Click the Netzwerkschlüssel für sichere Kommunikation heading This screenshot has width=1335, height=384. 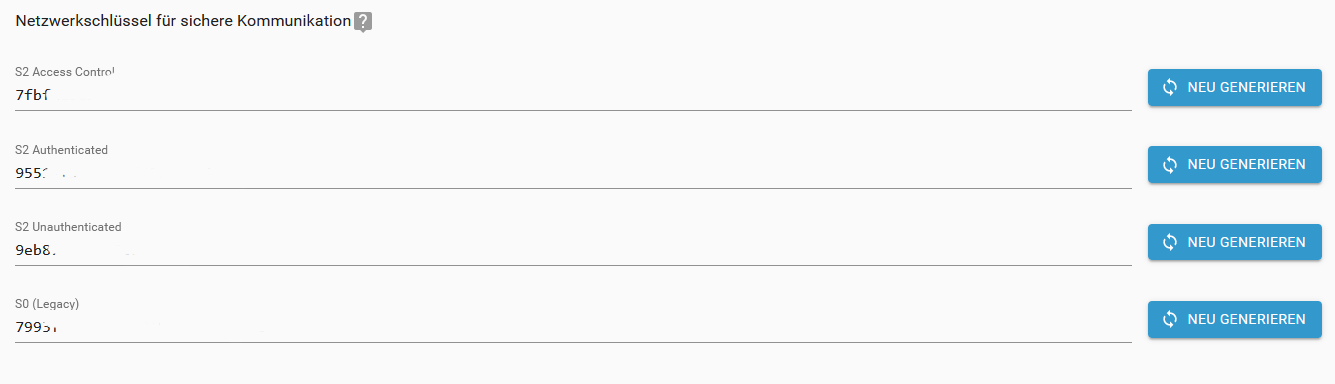click(183, 21)
